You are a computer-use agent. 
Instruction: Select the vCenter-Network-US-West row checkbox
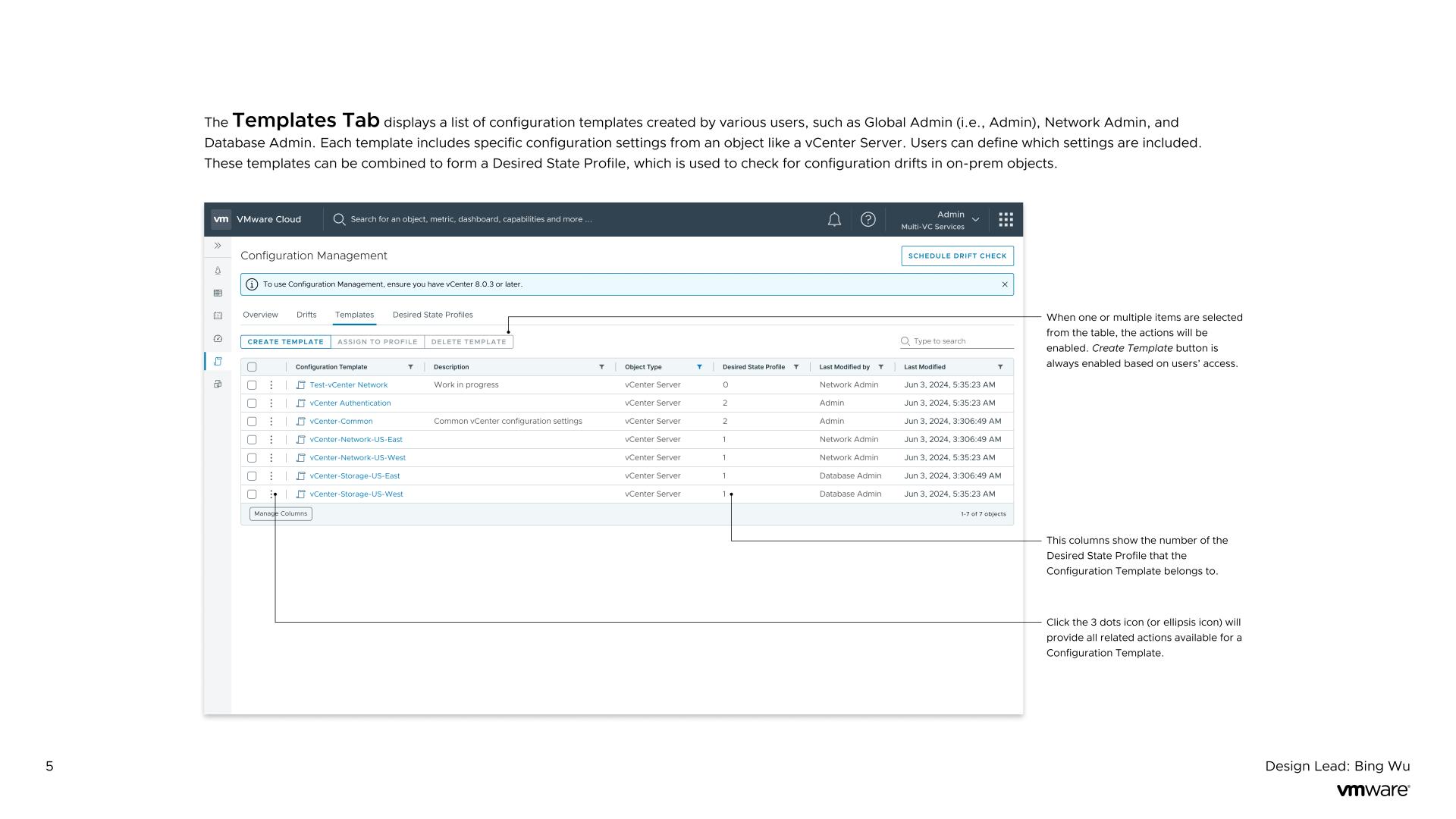252,457
